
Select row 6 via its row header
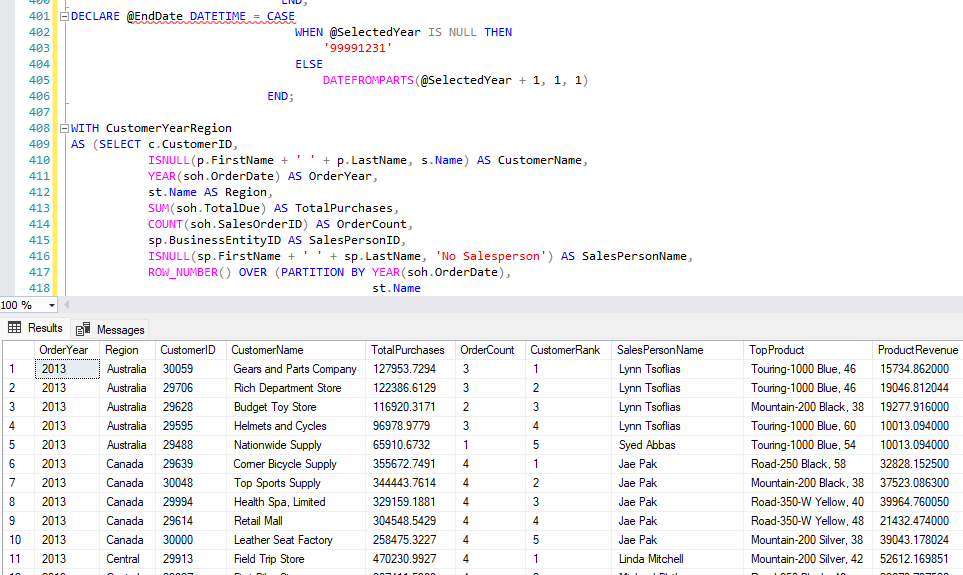17,464
